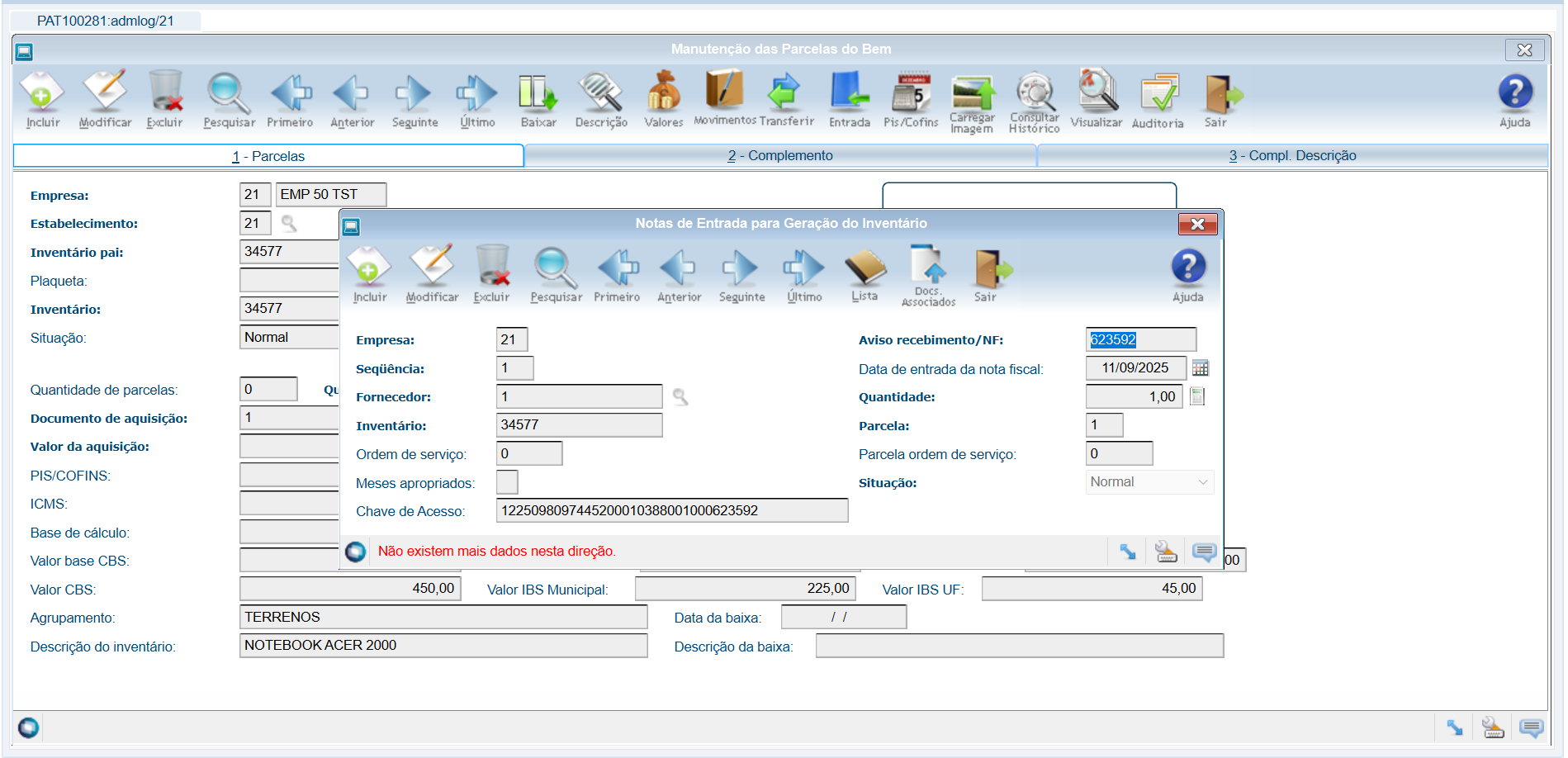This screenshot has height=758, width=1568.
Task: Click Excluir trash icon in main toolbar
Action: coord(165,100)
